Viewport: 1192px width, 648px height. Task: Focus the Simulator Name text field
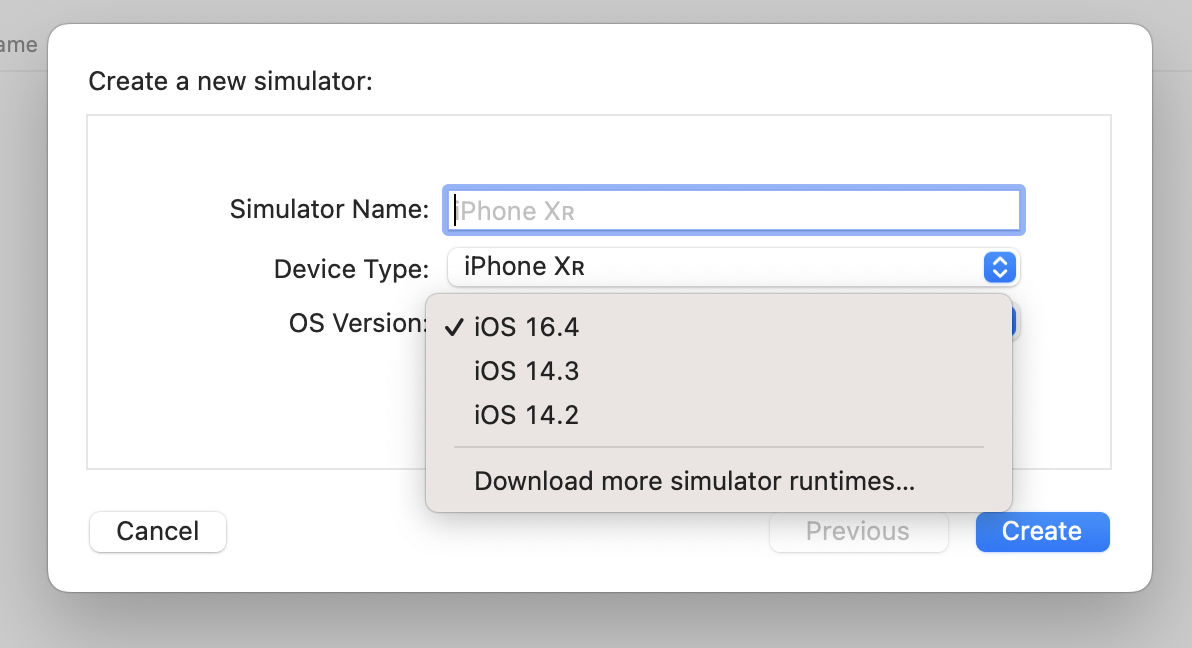pos(734,210)
